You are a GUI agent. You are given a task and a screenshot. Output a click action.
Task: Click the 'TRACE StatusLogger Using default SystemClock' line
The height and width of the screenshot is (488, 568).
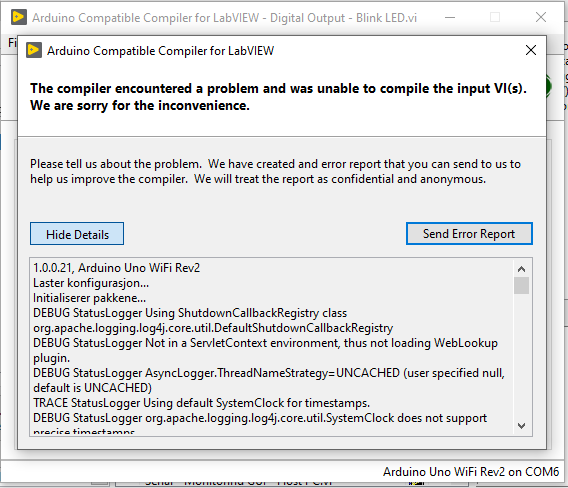(201, 403)
